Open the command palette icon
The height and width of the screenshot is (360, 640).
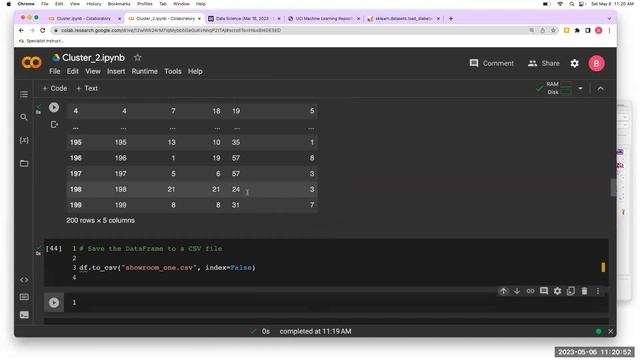coord(24,297)
